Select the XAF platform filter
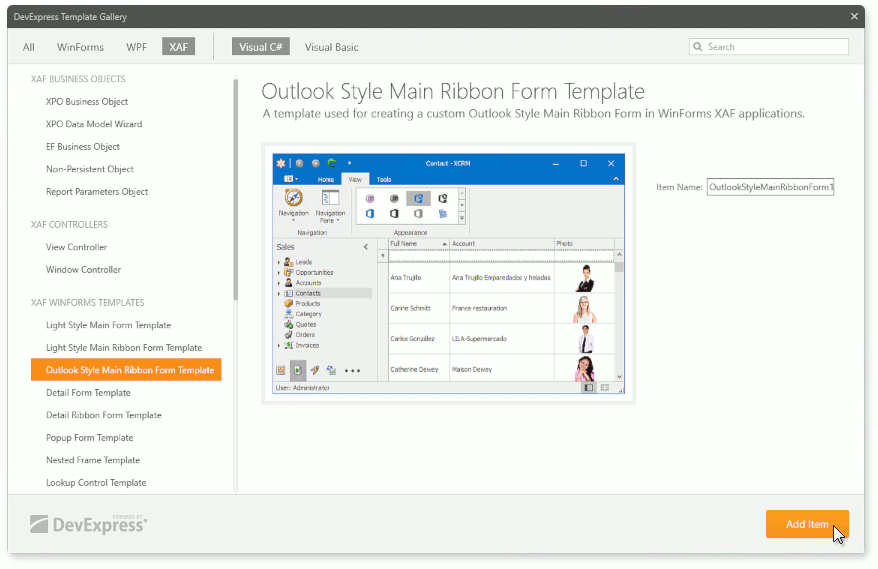Image resolution: width=878 pixels, height=569 pixels. (179, 46)
